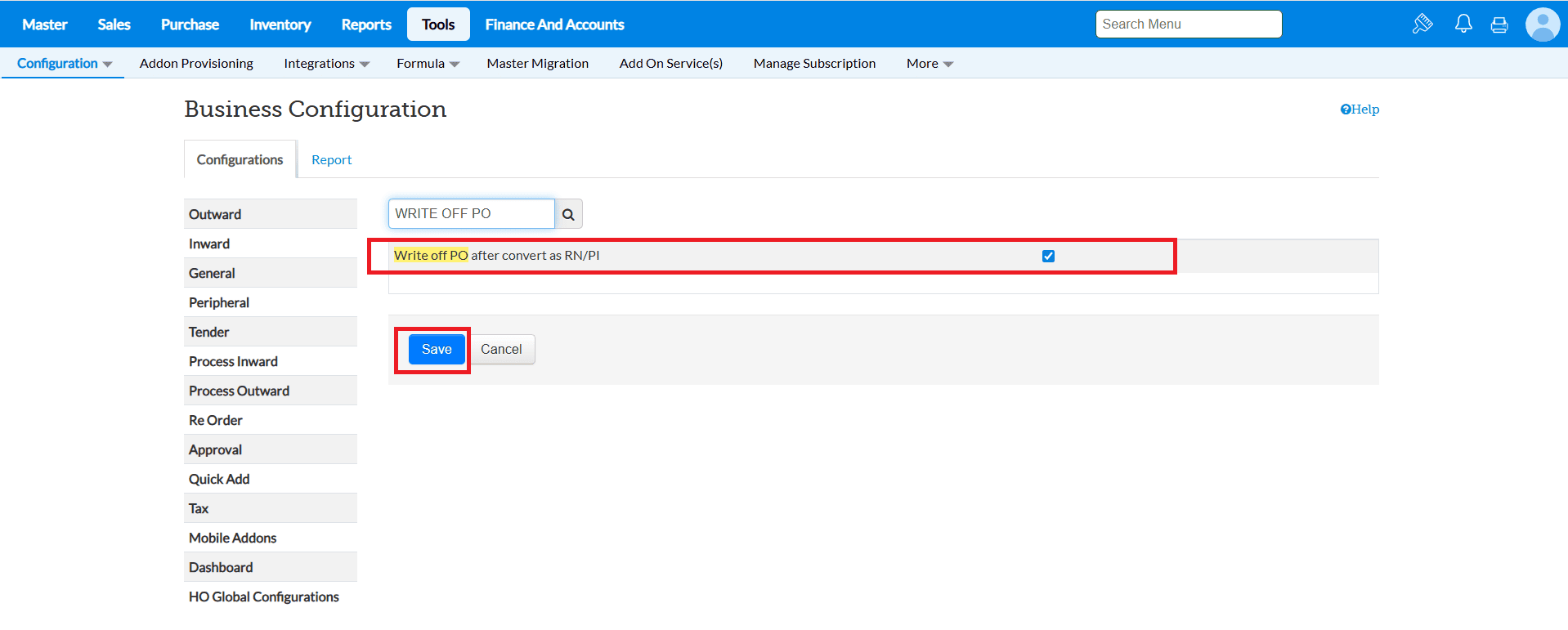Open the Help link with question icon
Viewport: 1568px width, 630px height.
[x=1360, y=109]
